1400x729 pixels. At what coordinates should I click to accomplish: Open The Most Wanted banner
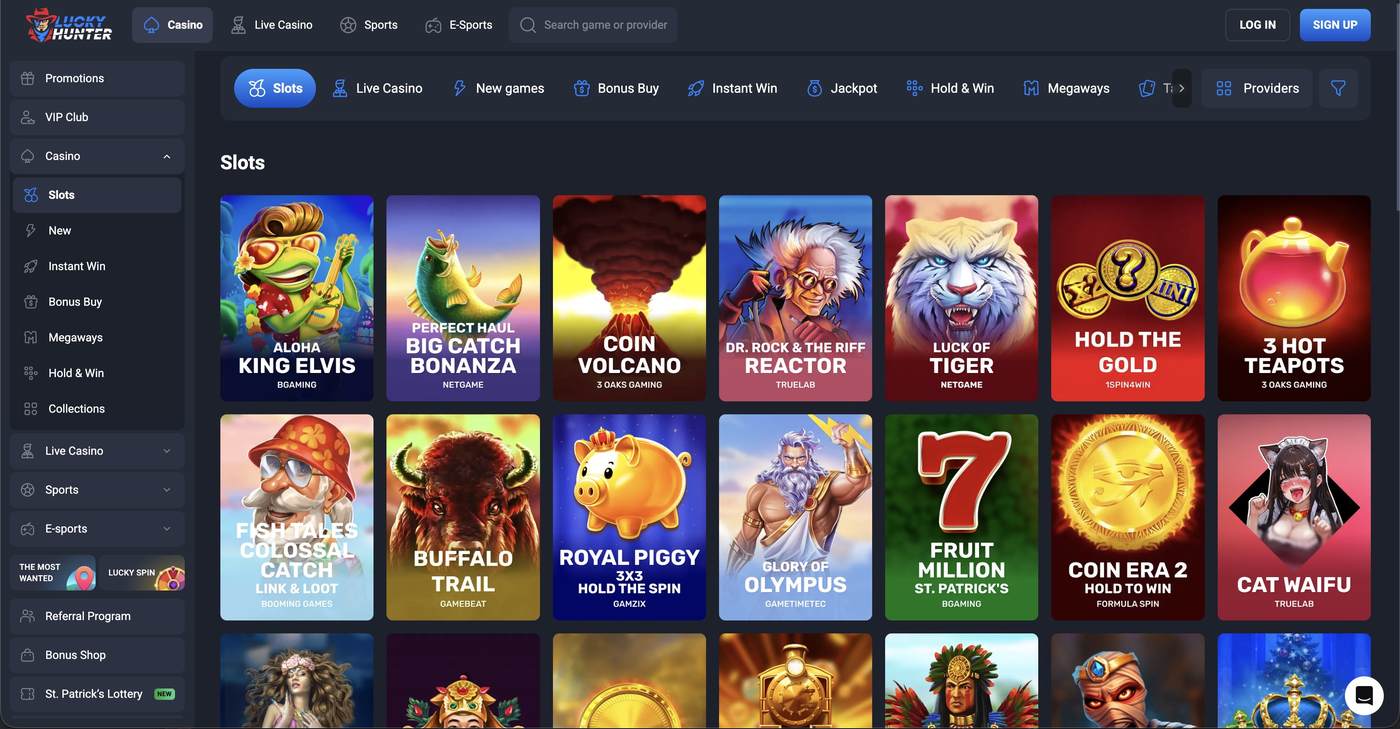54,573
